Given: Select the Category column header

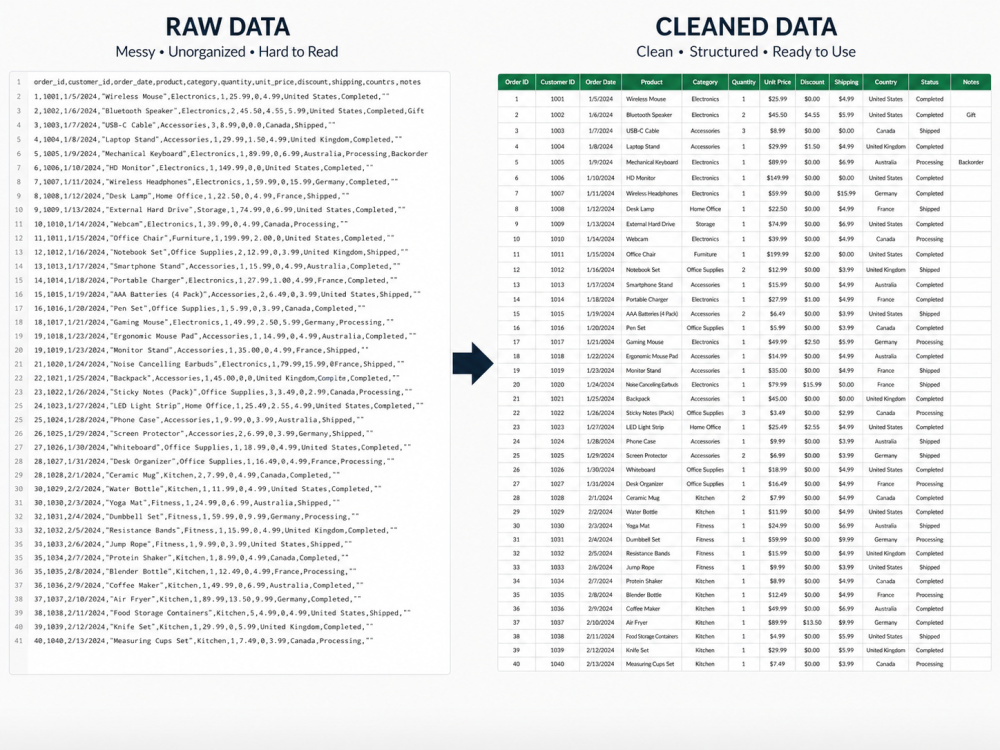Looking at the screenshot, I should 705,82.
